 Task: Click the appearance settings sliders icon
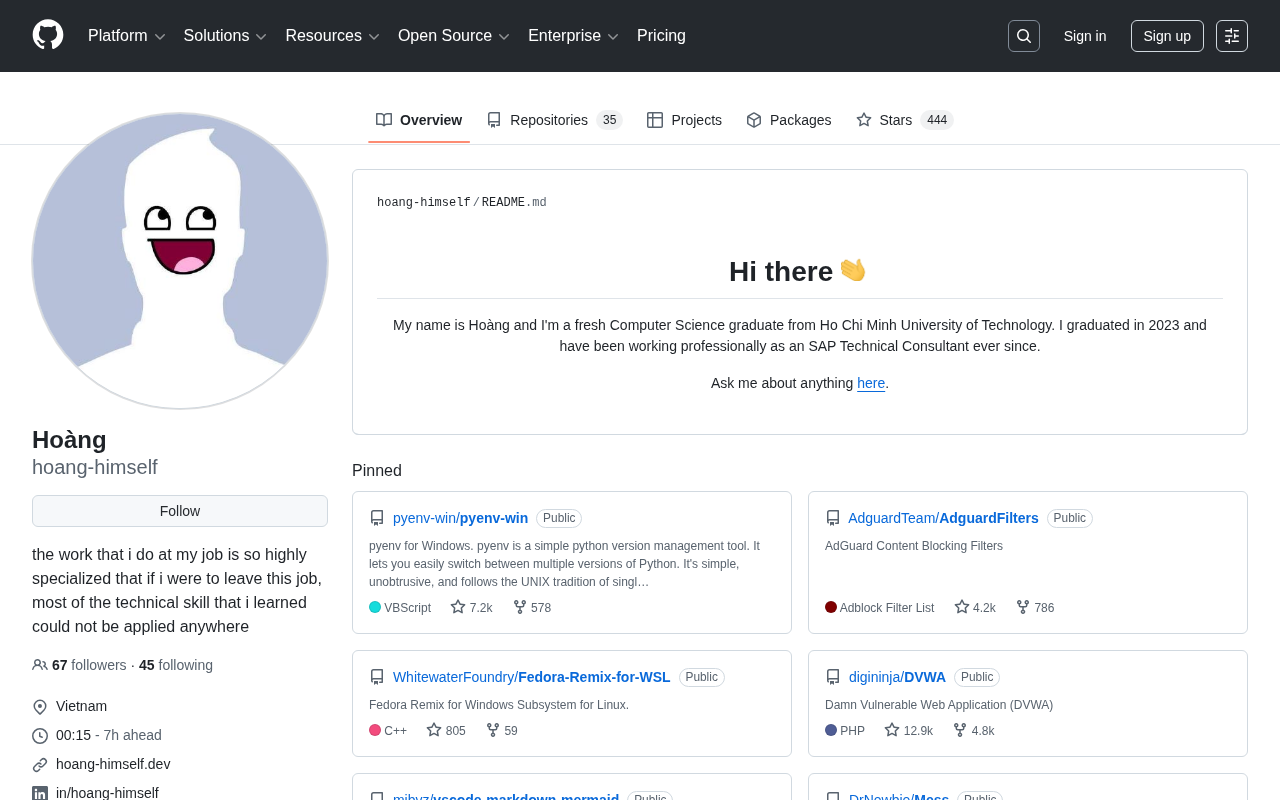(1231, 36)
